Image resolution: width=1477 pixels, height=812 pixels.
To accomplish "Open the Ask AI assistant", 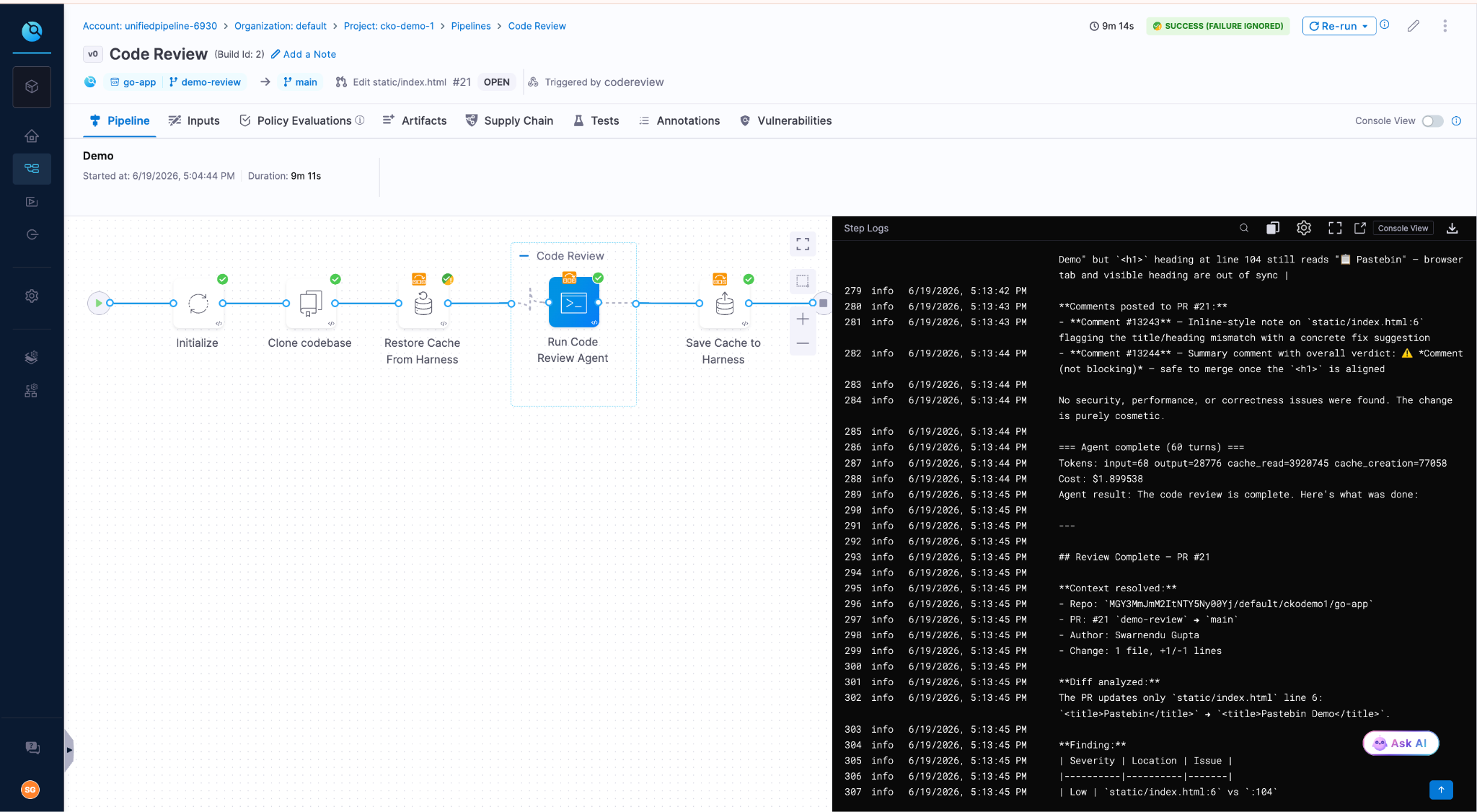I will tap(1401, 743).
